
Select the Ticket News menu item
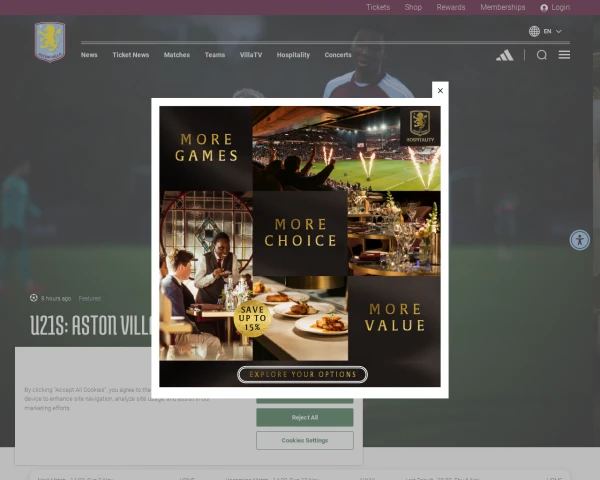(x=130, y=55)
